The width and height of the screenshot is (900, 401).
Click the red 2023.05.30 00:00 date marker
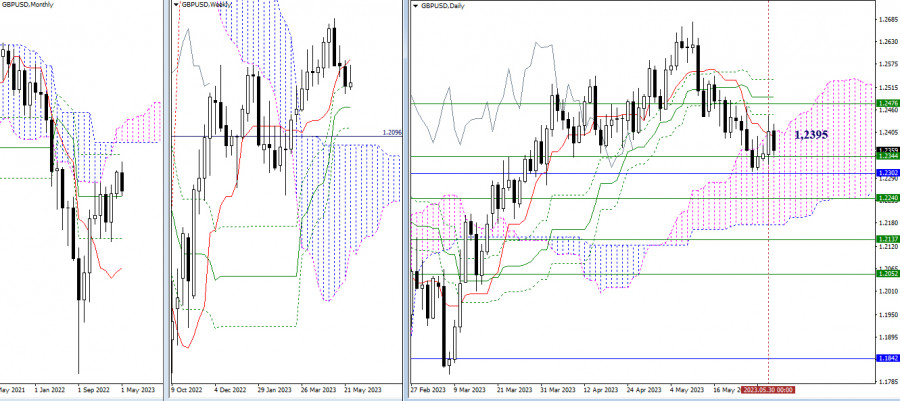click(769, 390)
